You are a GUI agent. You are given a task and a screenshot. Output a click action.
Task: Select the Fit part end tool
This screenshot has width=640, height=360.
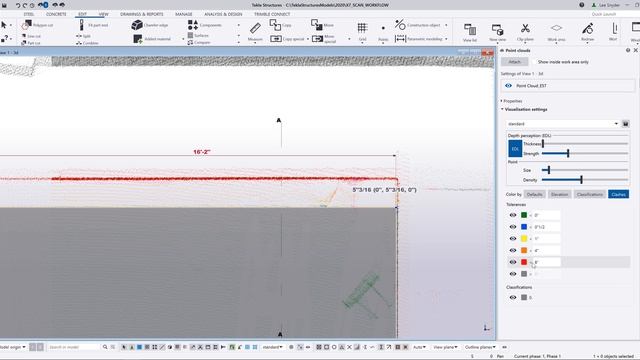pyautogui.click(x=94, y=25)
